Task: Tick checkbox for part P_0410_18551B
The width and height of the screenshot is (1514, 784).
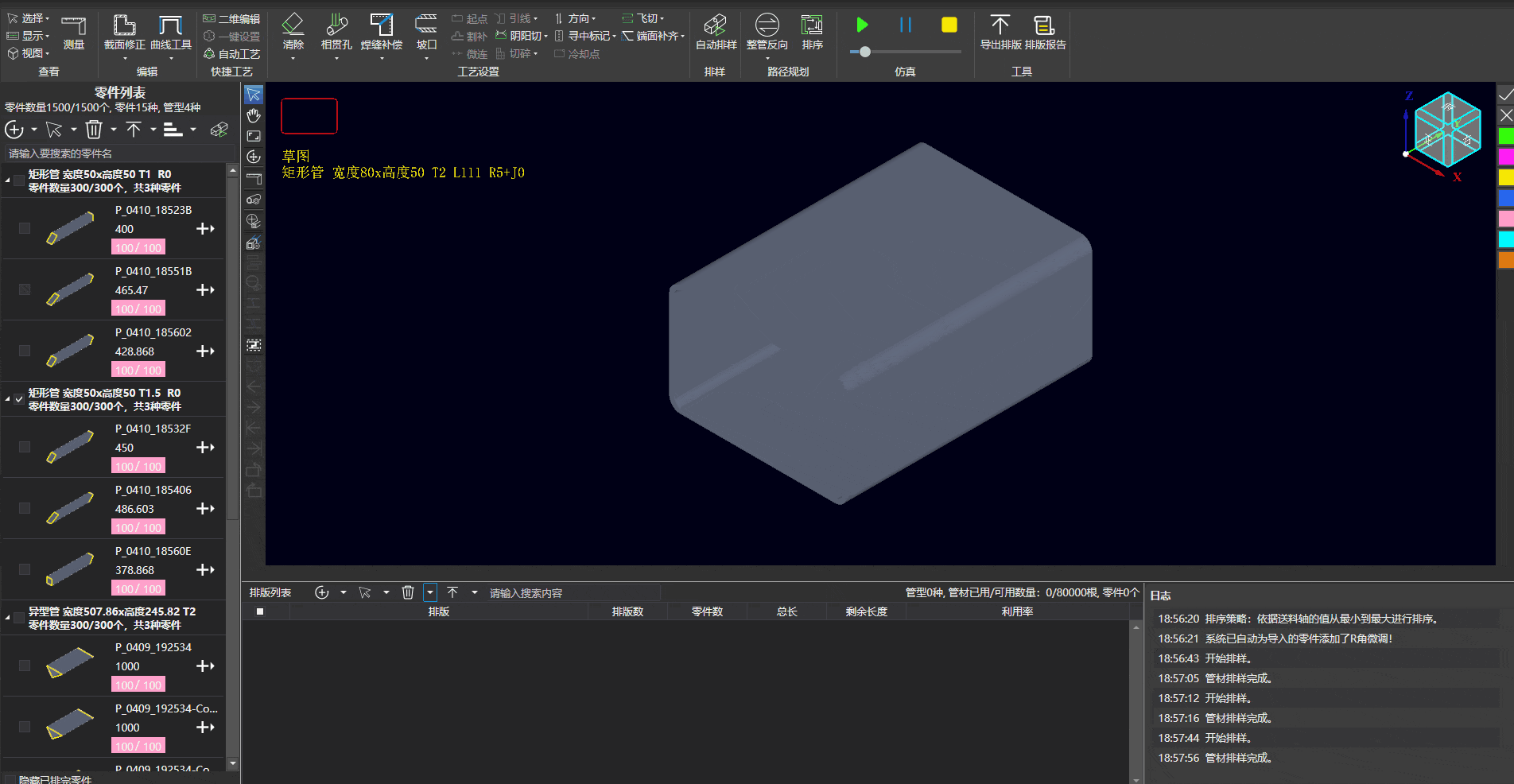Action: pyautogui.click(x=25, y=289)
